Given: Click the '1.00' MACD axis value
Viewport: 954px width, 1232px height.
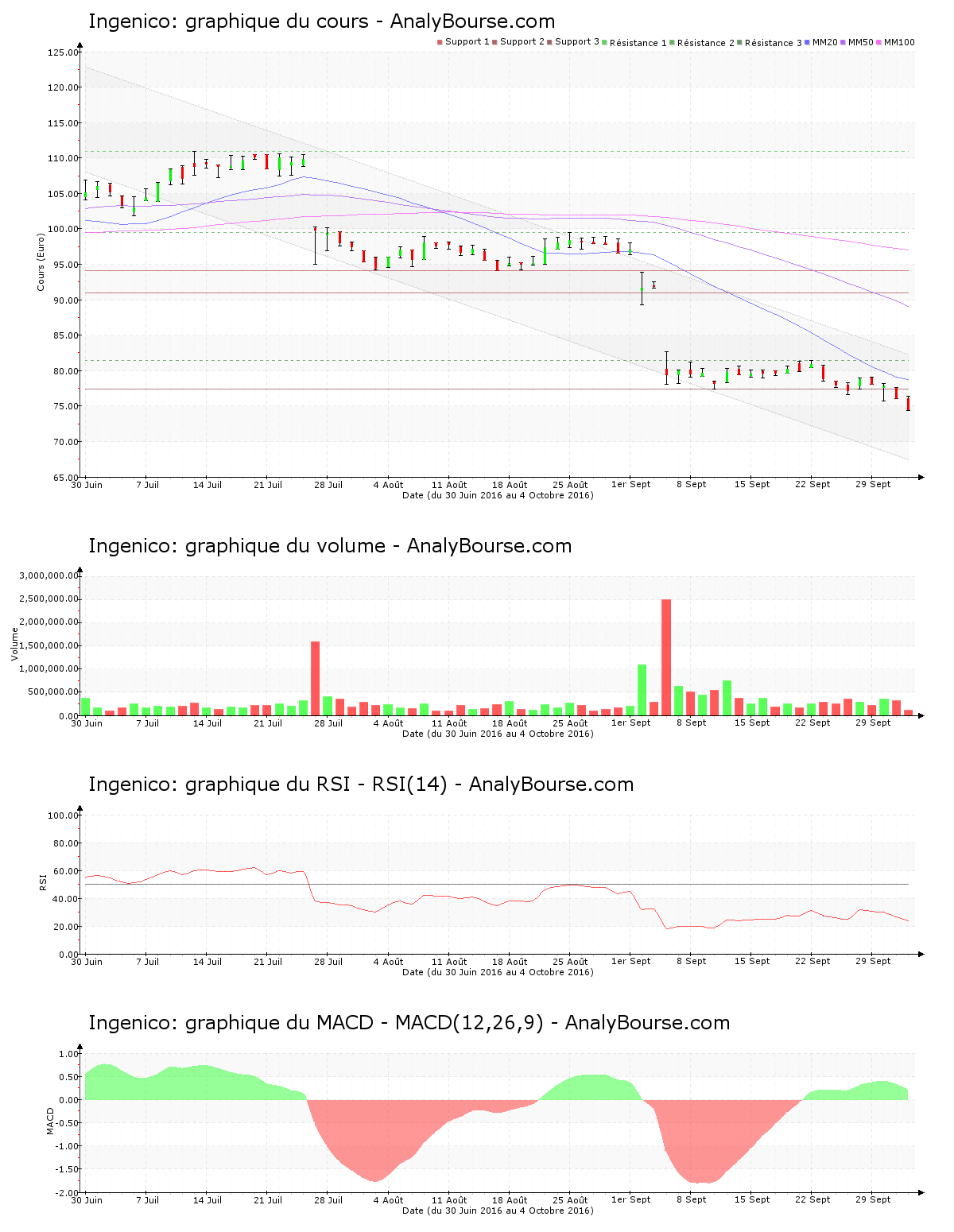Looking at the screenshot, I should point(70,1054).
